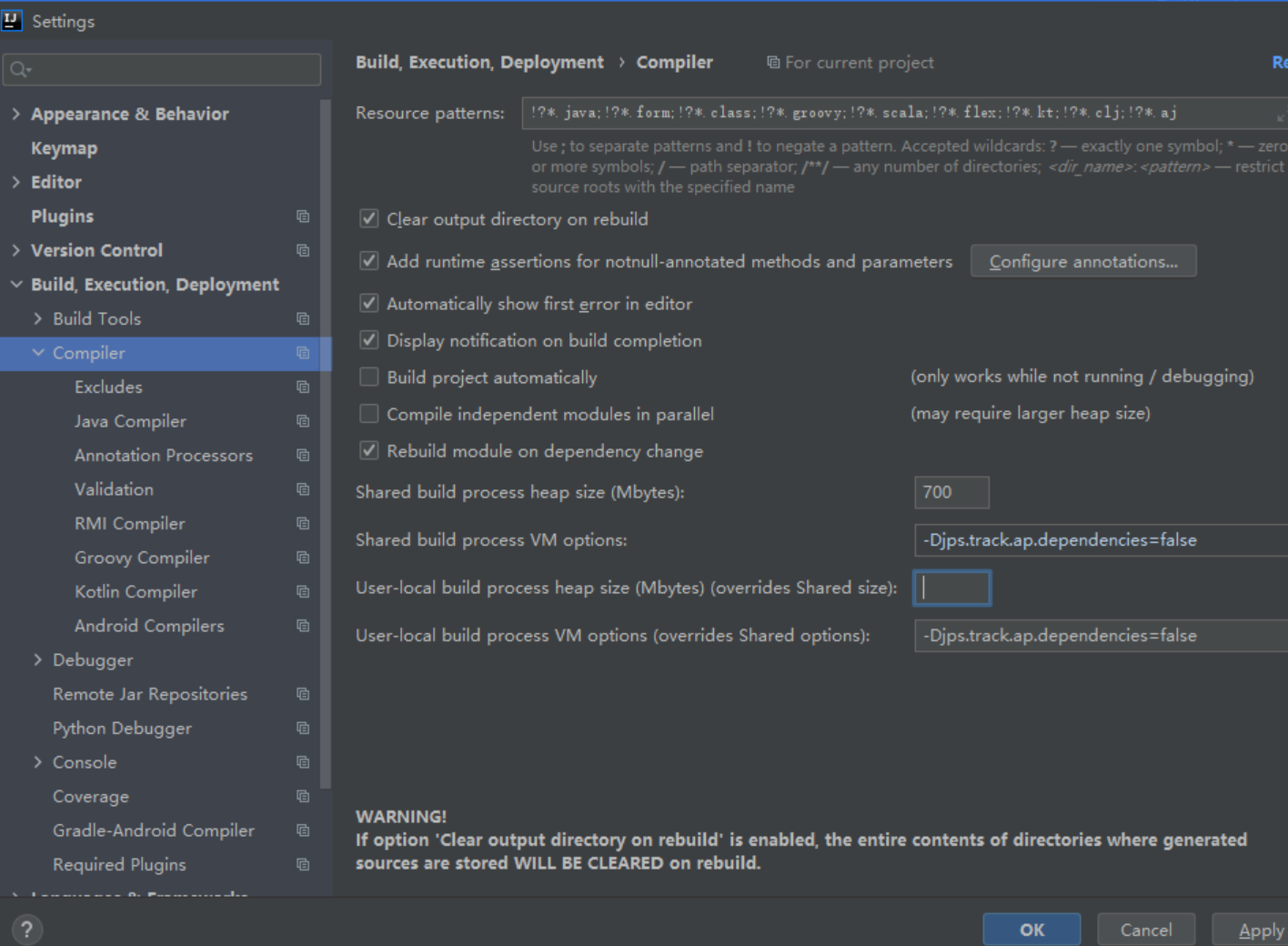Screen dimensions: 1288x946
Task: Click the project-level icon on the Compiler row
Action: click(x=303, y=353)
